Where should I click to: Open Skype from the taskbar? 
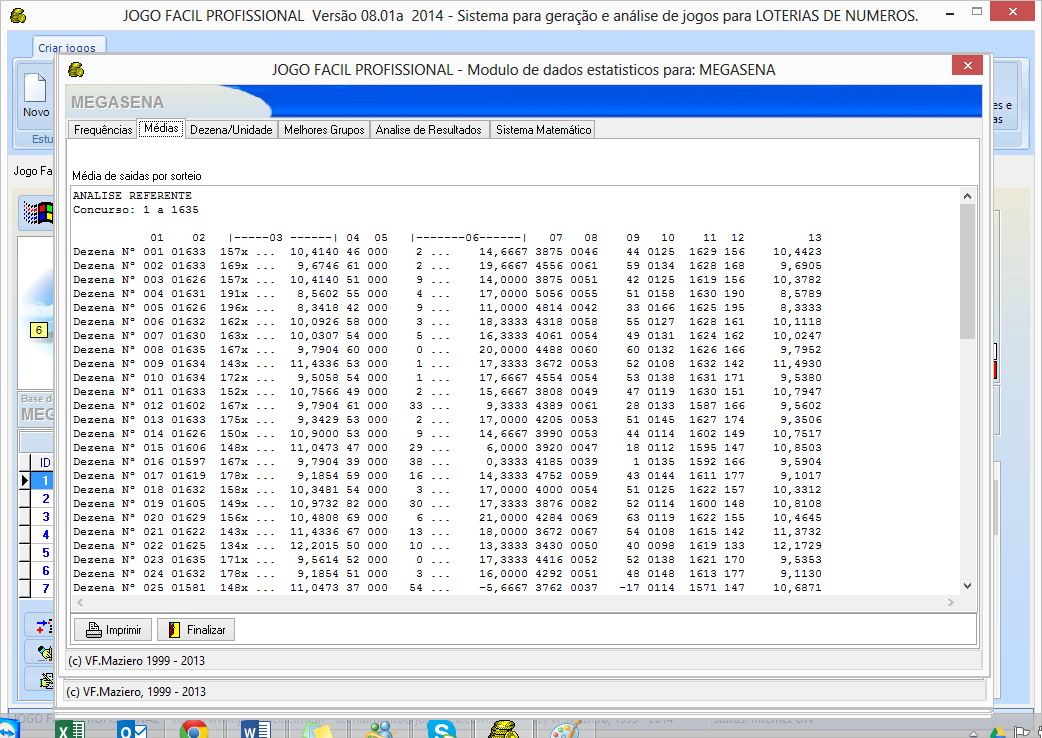click(x=442, y=729)
